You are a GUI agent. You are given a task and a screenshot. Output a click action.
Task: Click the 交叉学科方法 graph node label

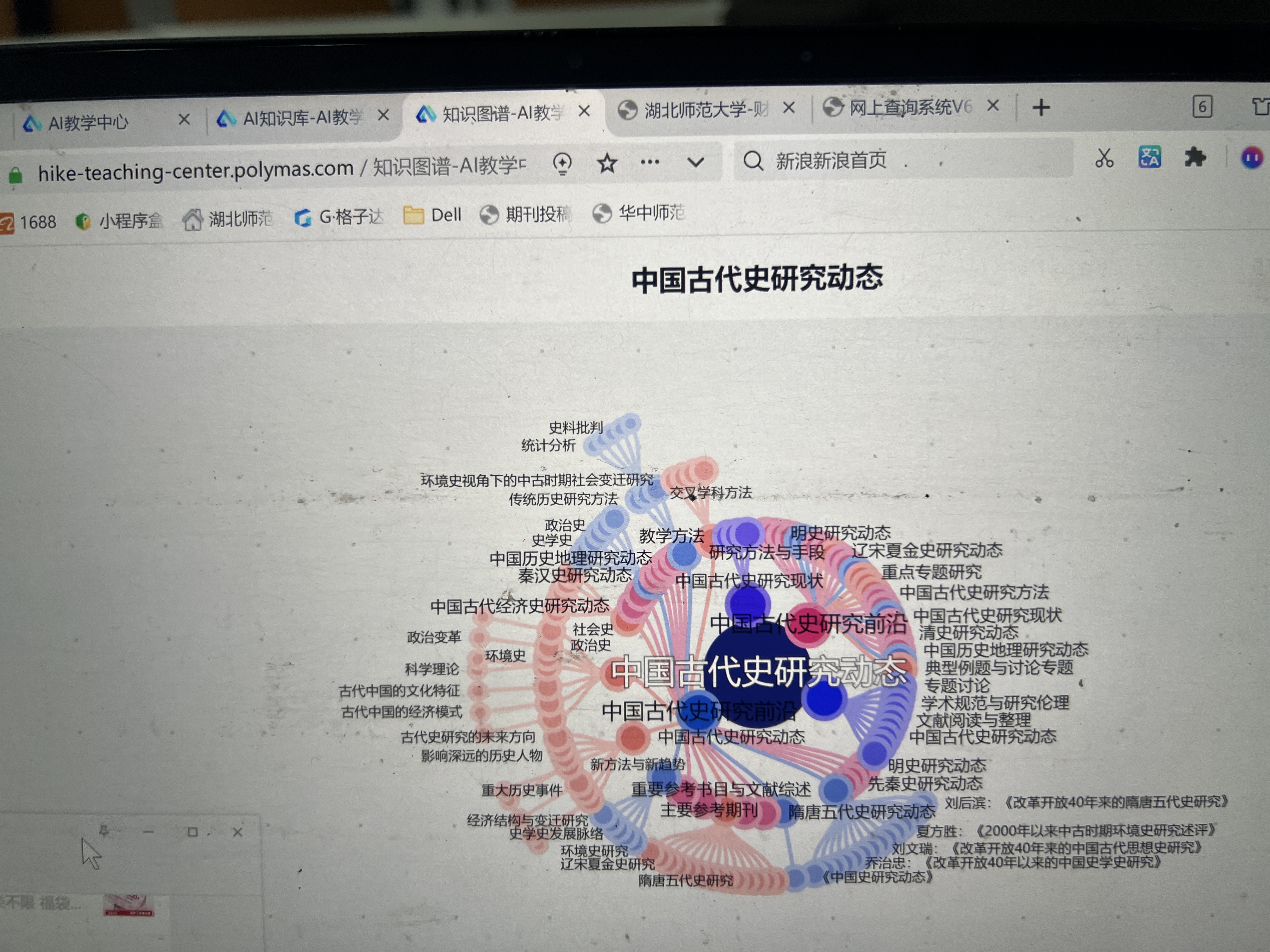click(x=711, y=492)
